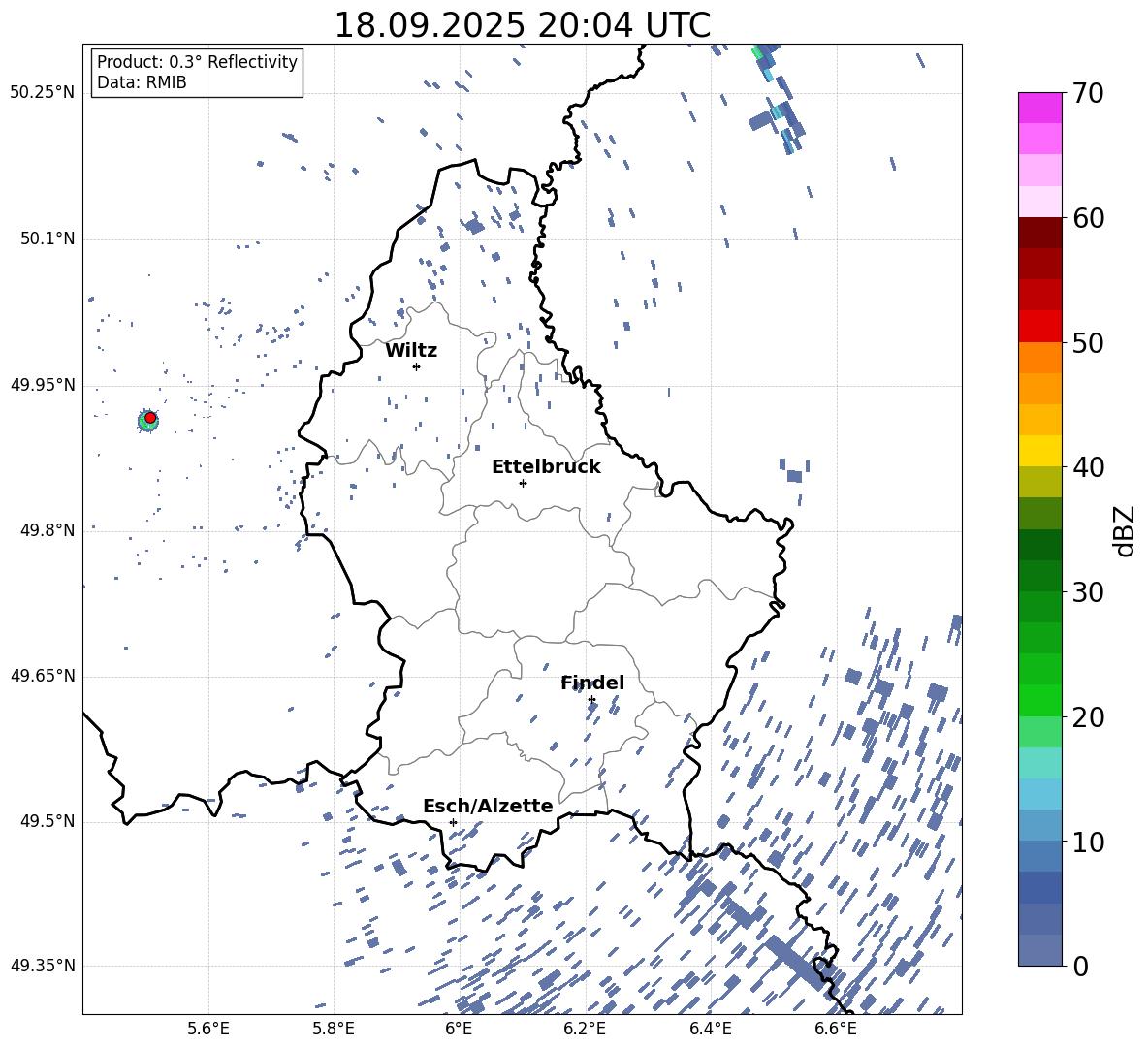This screenshot has width=1148, height=1048.
Task: Click the light green colorbar segment below 20
Action: click(x=1039, y=731)
